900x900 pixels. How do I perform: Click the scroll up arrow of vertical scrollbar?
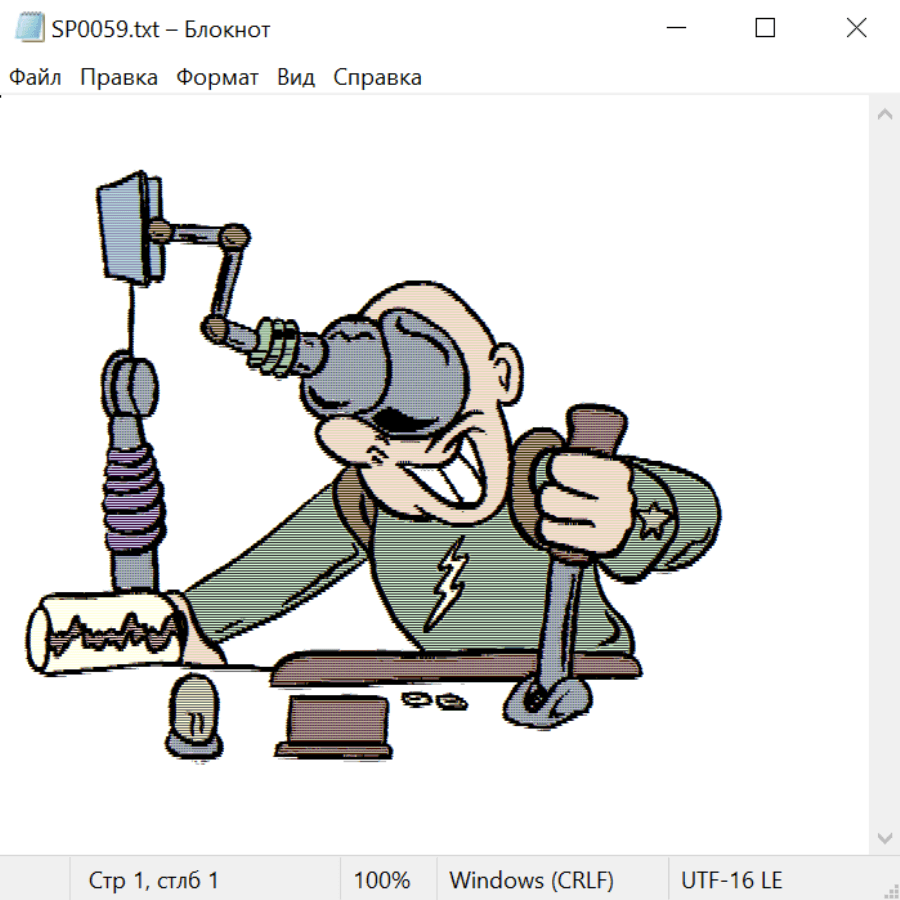(884, 115)
